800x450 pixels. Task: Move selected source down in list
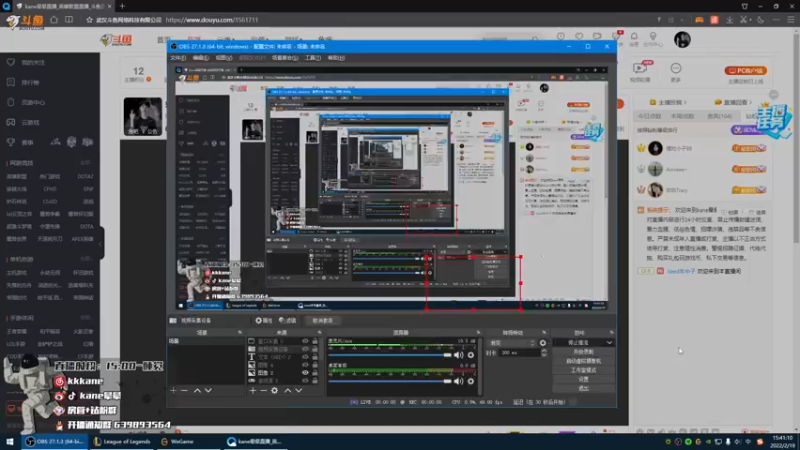(x=299, y=390)
